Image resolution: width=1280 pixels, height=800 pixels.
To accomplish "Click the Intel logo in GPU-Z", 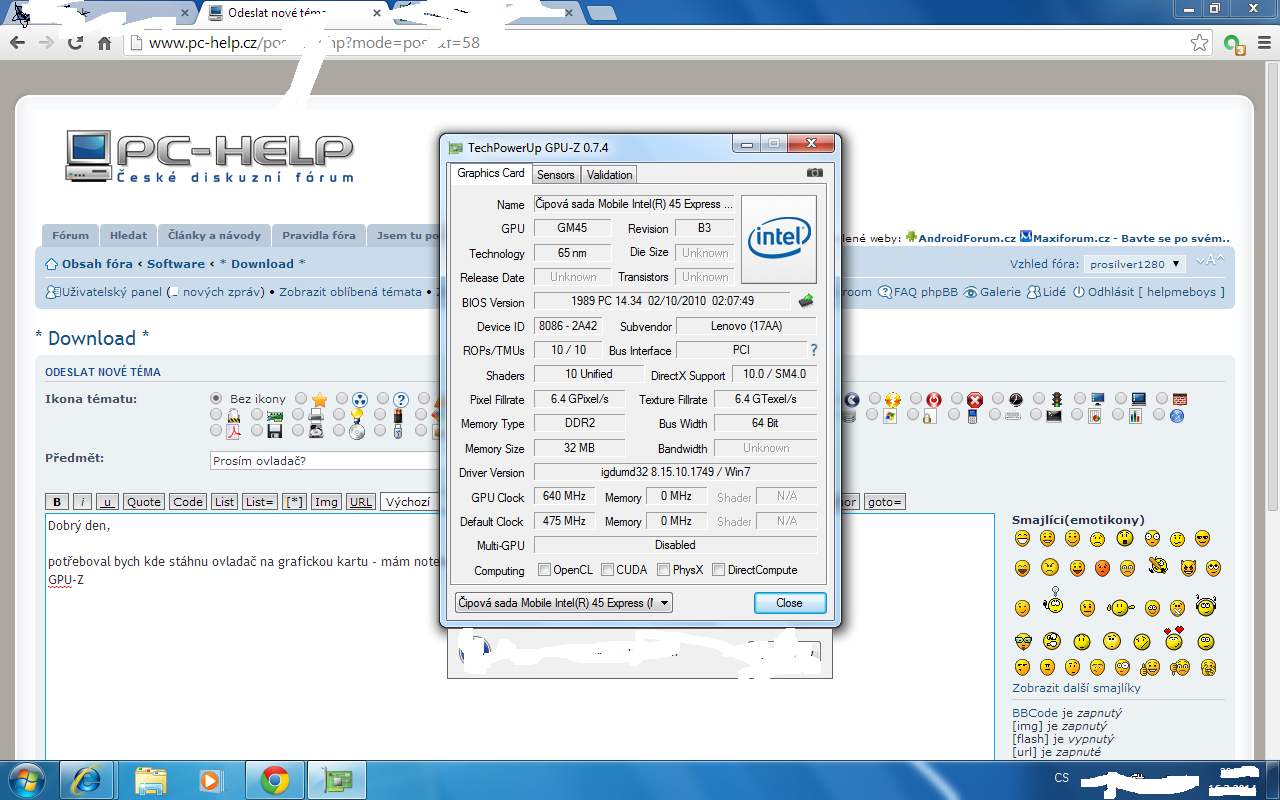I will tap(779, 239).
